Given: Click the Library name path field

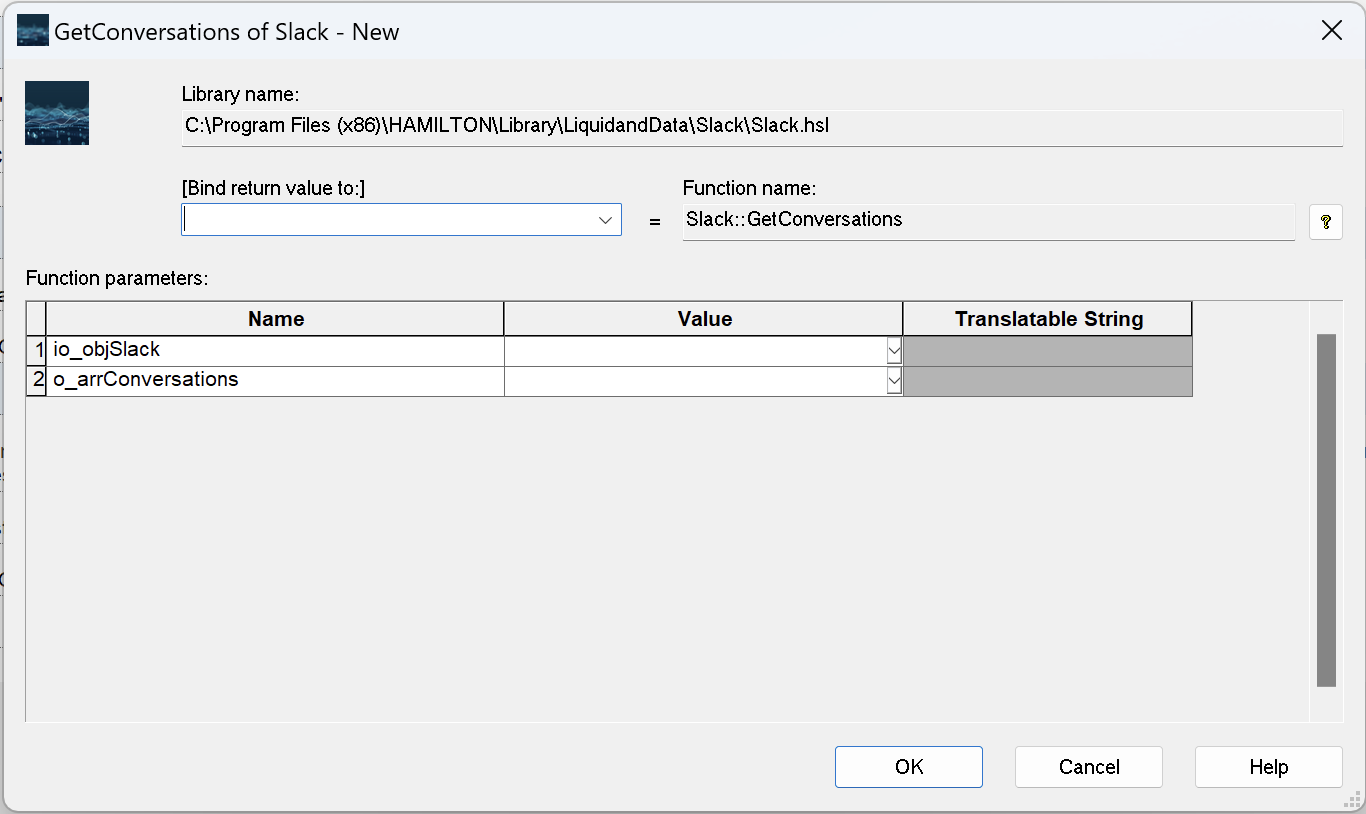Looking at the screenshot, I should pos(762,127).
